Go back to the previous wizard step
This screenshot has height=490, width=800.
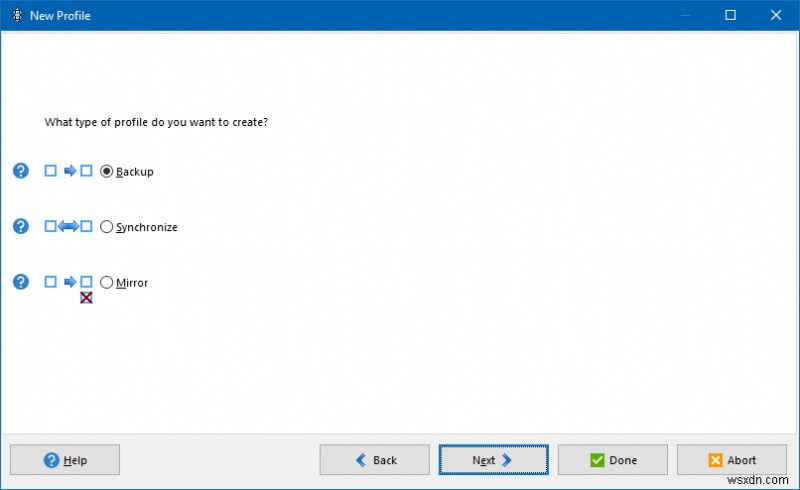coord(374,460)
